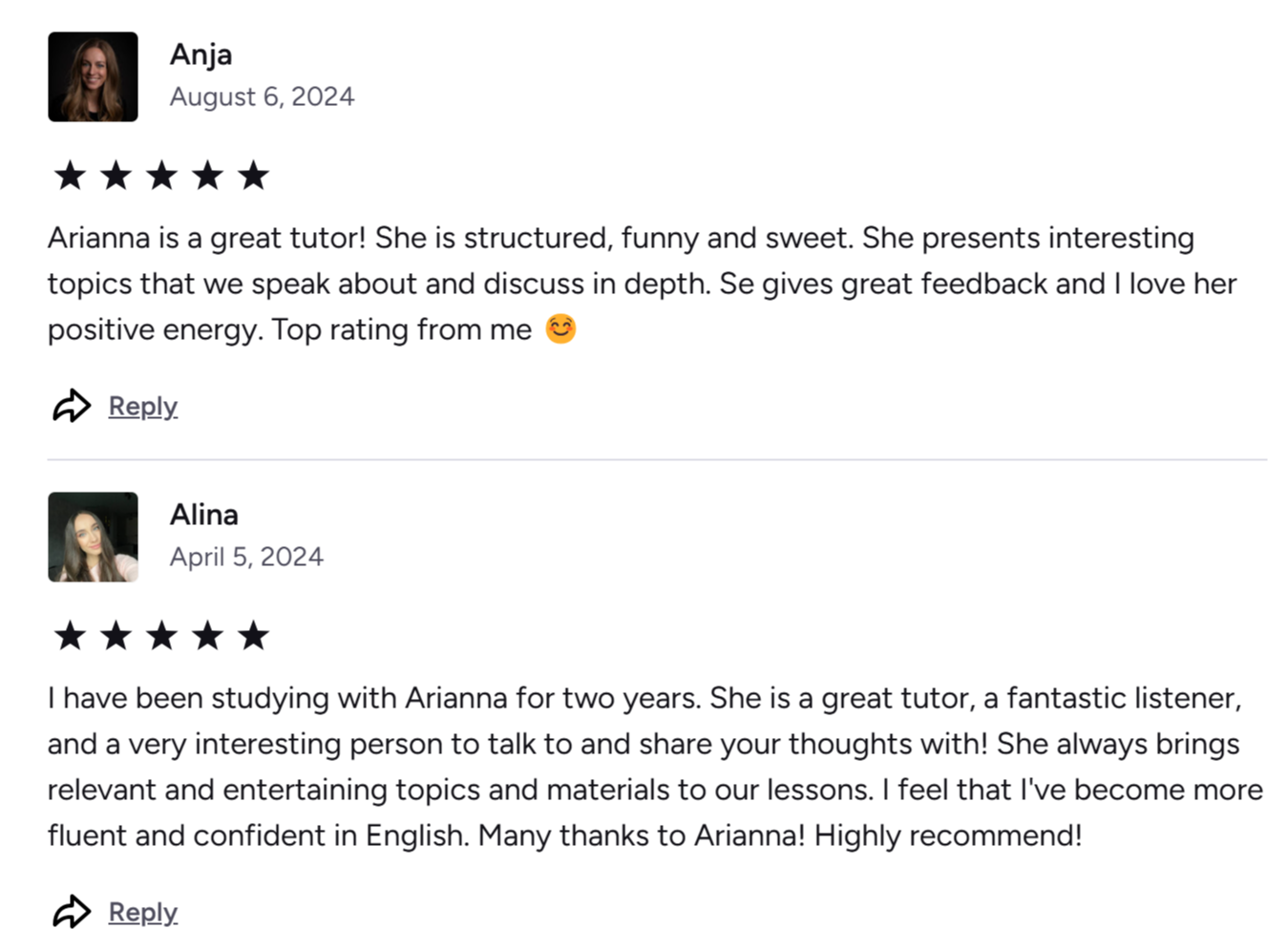Click Anja's review text about Arianna
Viewport: 1288px width, 950px height.
coord(621,284)
